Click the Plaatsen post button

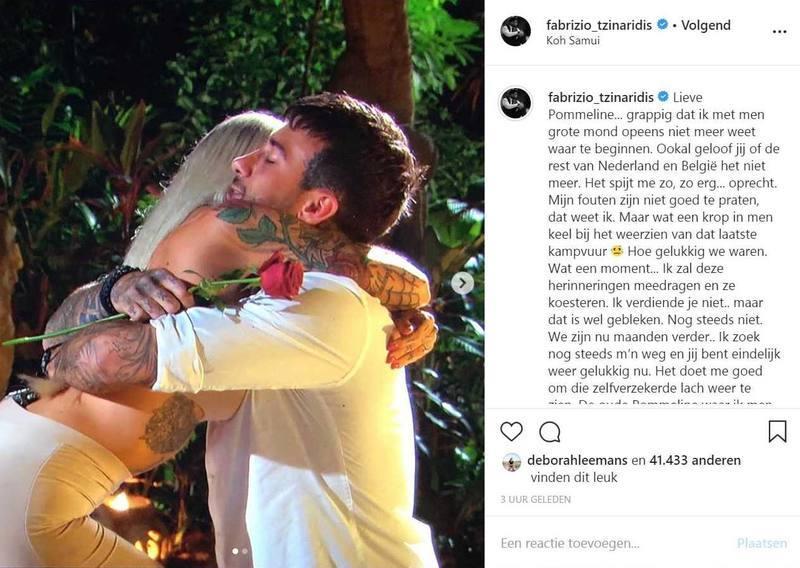pyautogui.click(x=762, y=544)
